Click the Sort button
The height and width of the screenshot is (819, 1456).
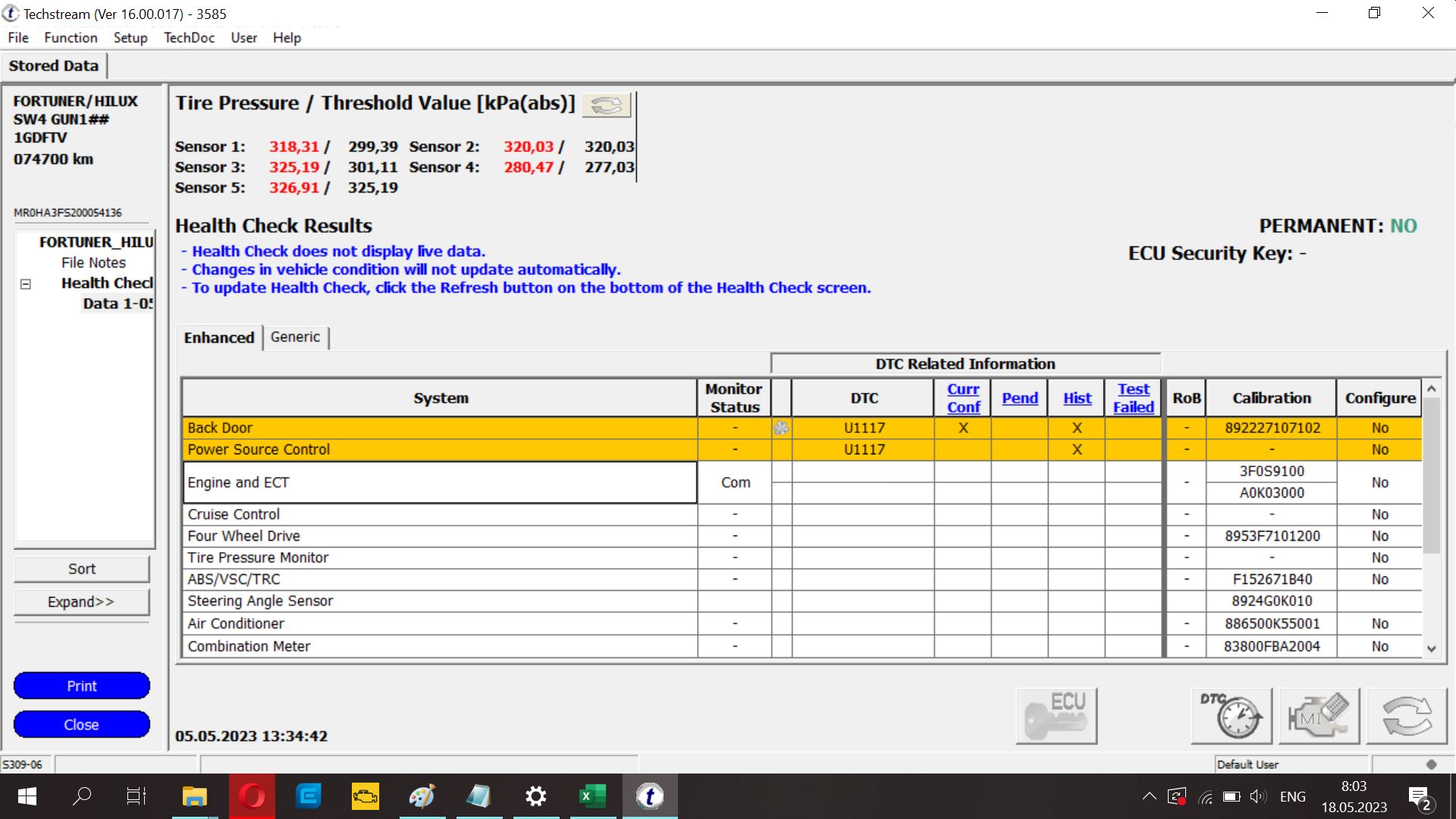coord(81,570)
